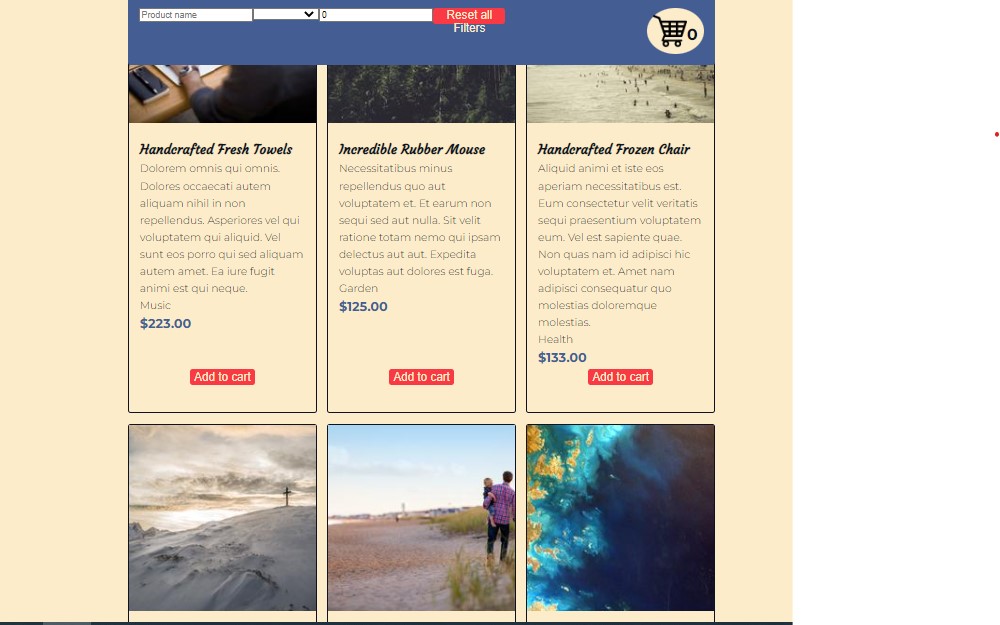Click the $223.00 price label
1000x625 pixels.
click(x=166, y=323)
